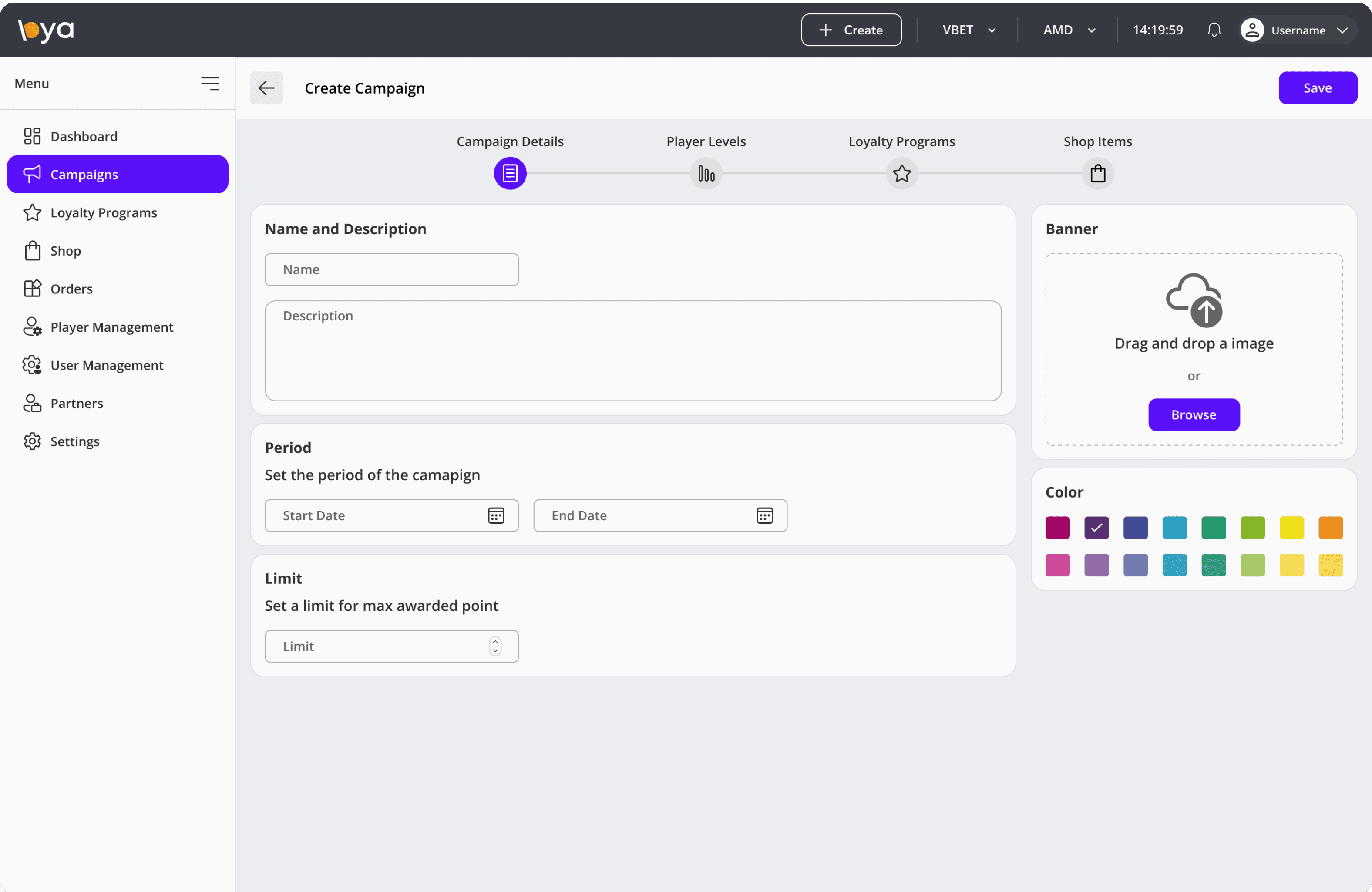Select the checked dark purple color swatch

tap(1096, 528)
